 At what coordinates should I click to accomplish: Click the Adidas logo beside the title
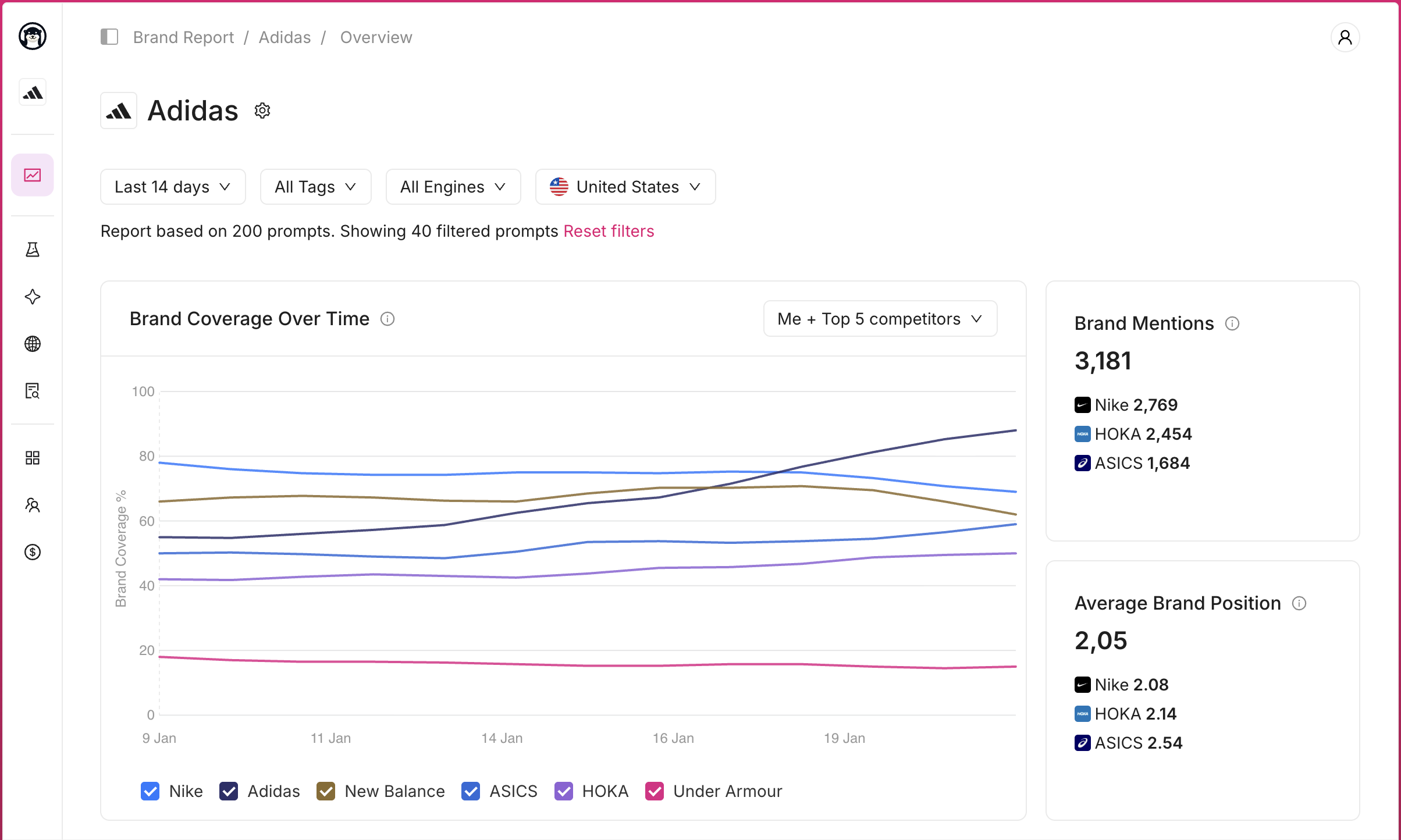(x=119, y=111)
